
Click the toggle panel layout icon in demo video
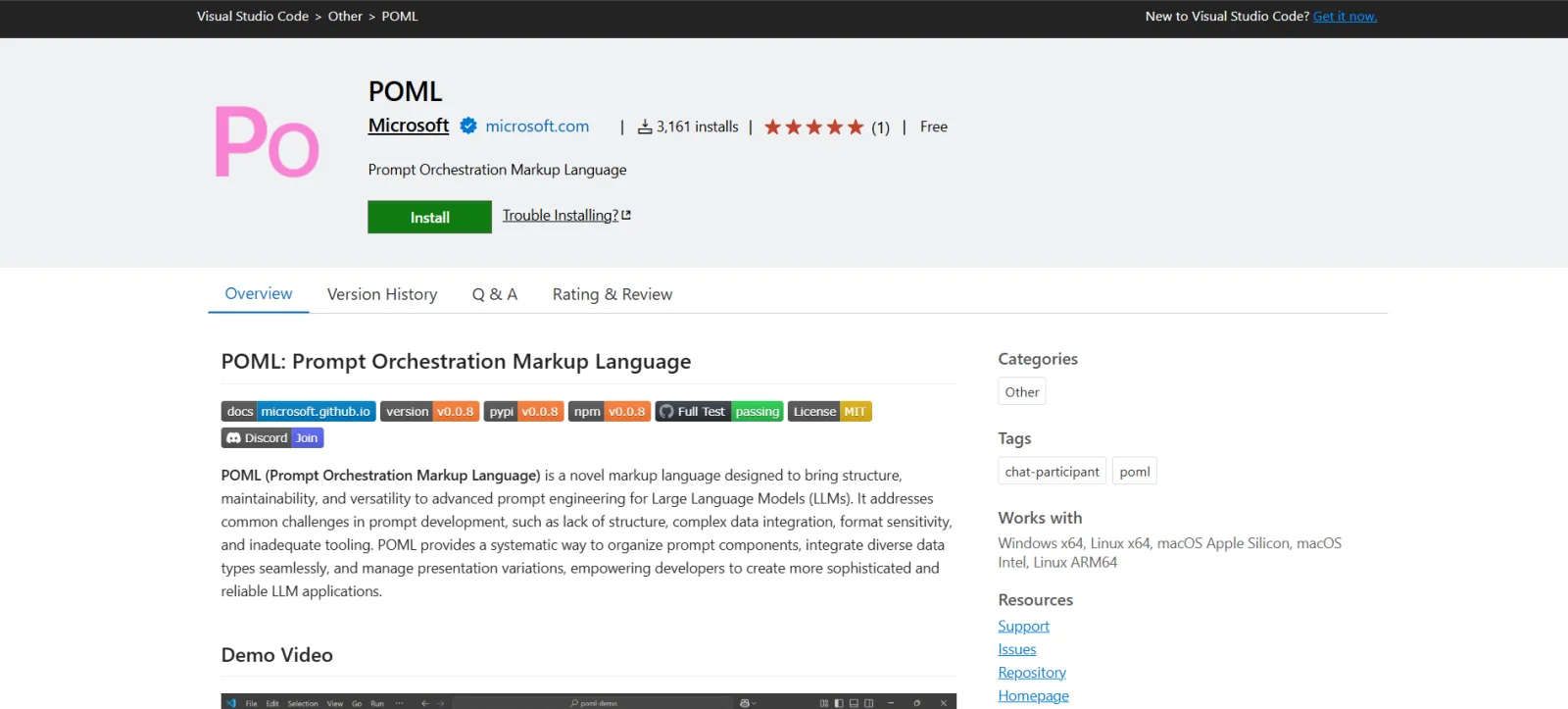pos(854,703)
